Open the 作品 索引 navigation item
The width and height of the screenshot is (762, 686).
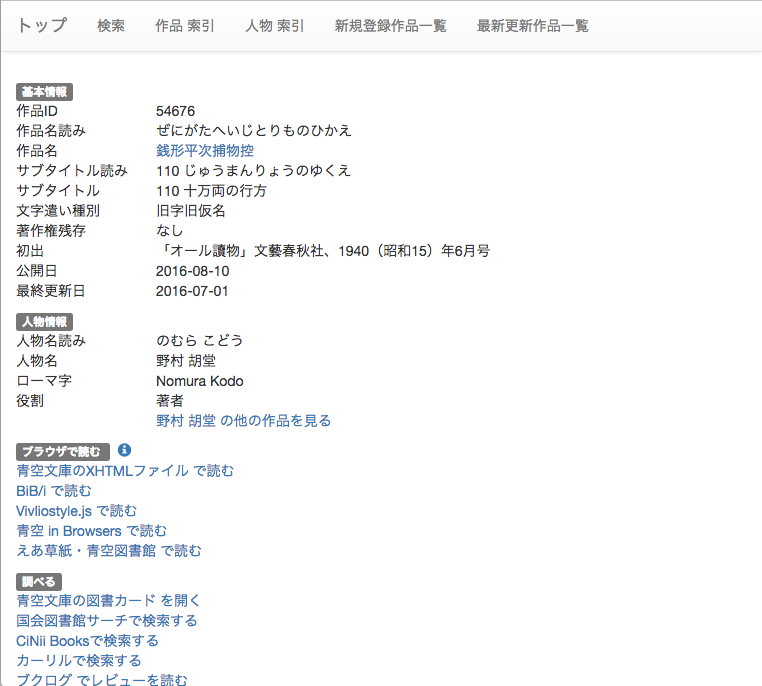point(185,26)
